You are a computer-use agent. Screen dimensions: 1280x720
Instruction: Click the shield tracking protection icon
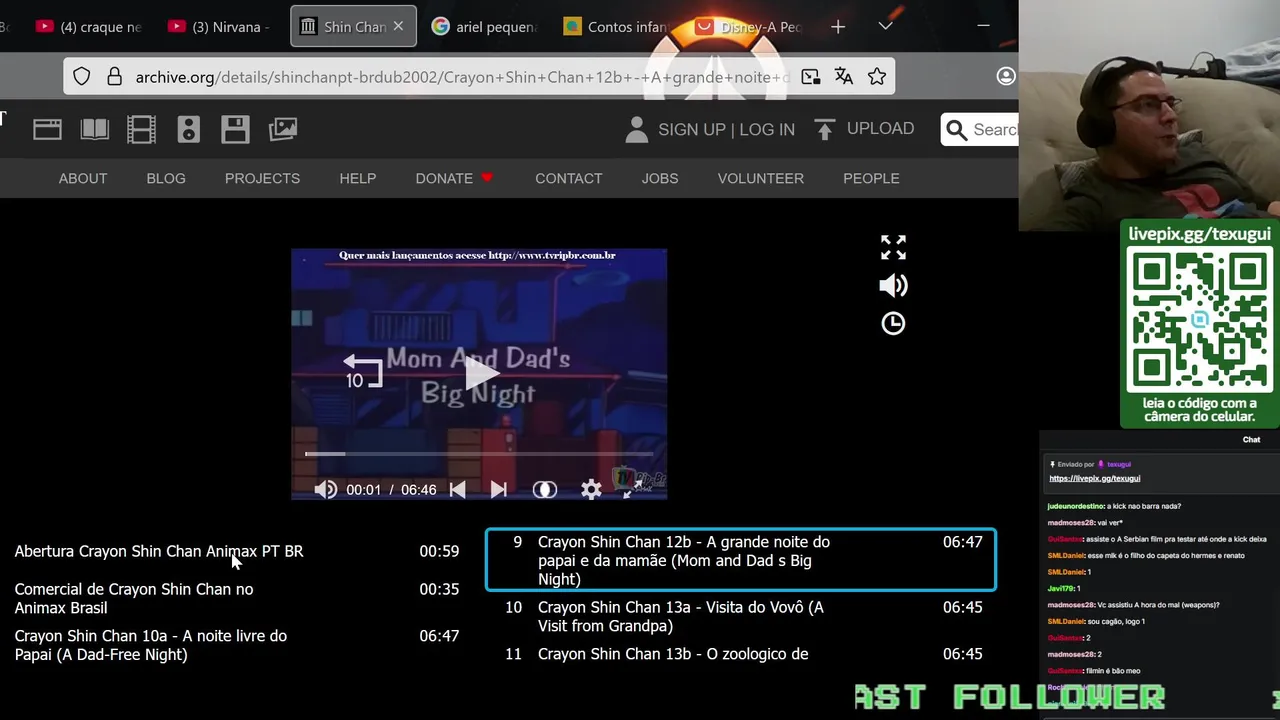(82, 77)
